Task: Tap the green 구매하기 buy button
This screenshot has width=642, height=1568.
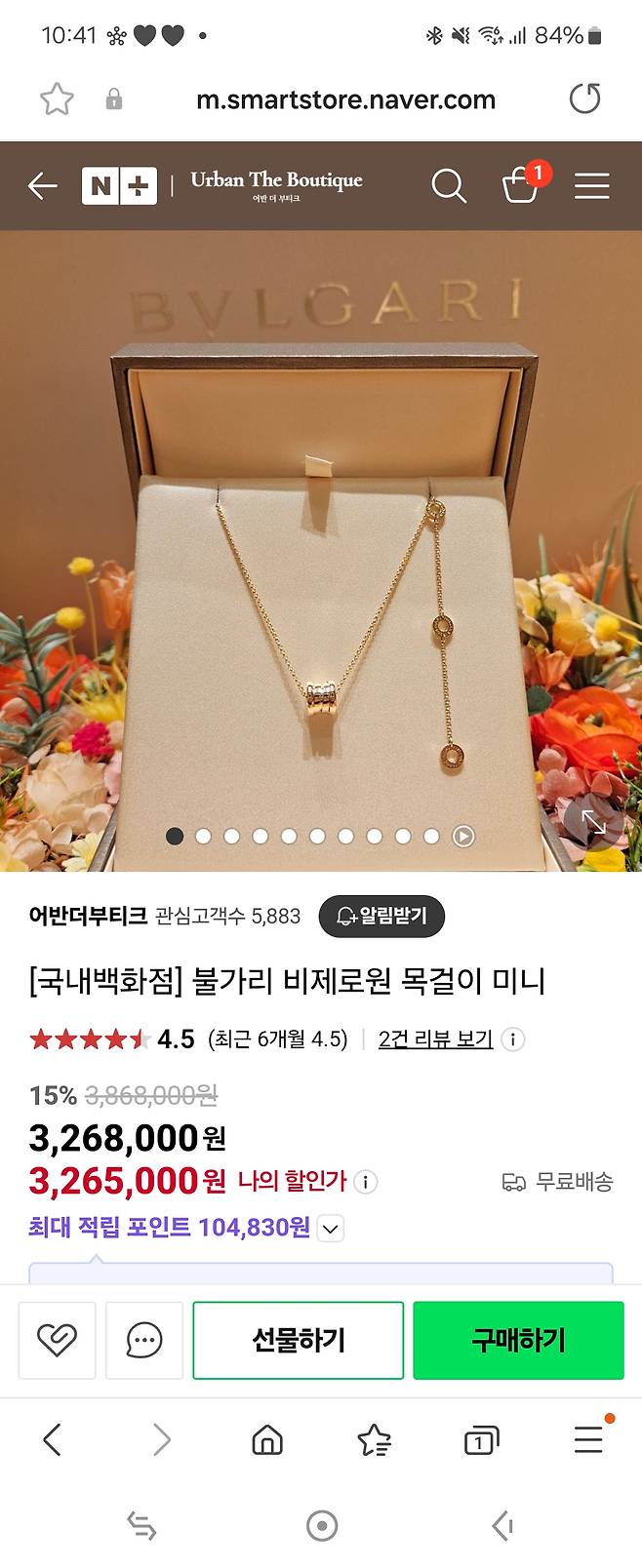Action: (x=518, y=1340)
